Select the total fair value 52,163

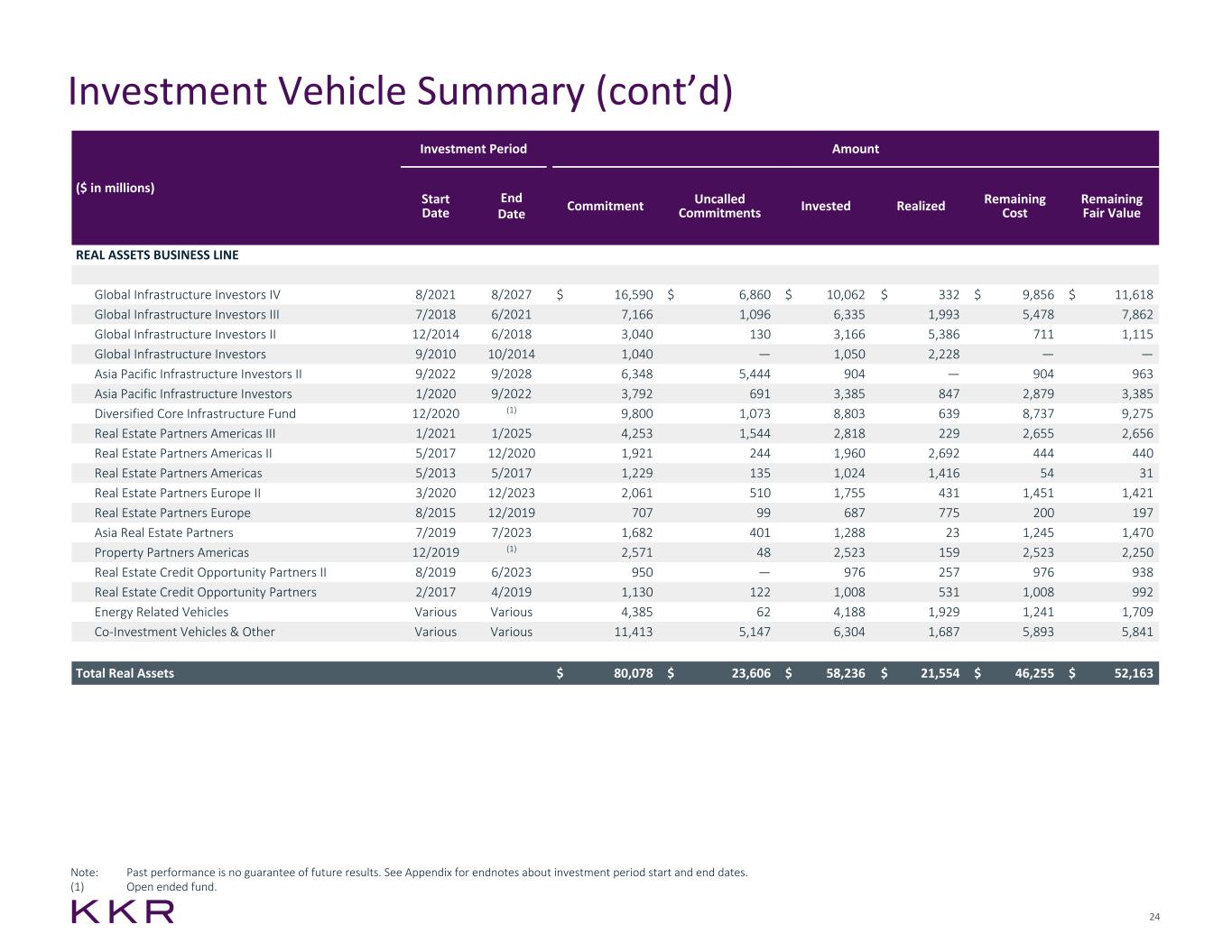[1133, 673]
